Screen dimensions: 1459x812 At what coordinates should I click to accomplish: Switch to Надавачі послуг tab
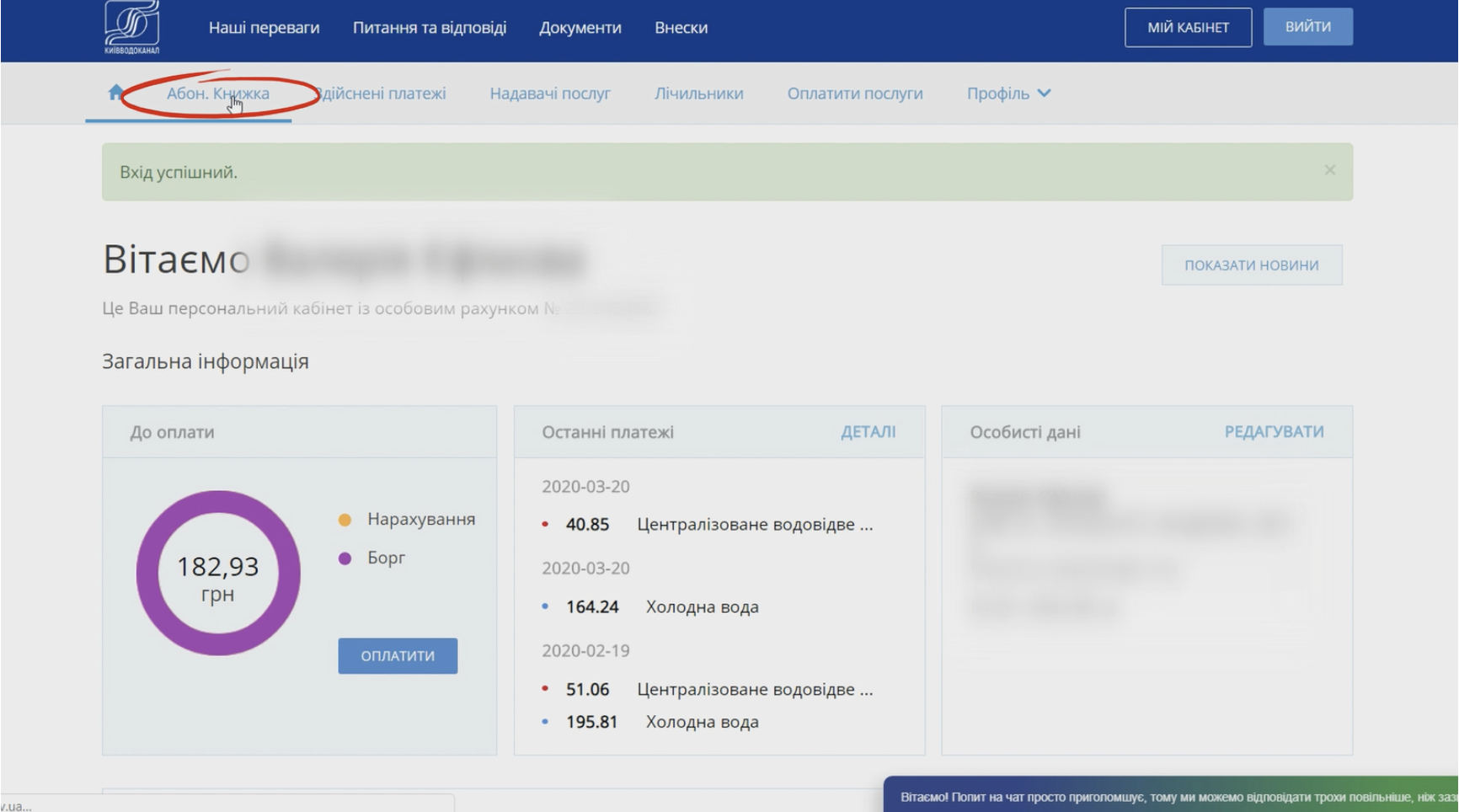click(550, 93)
